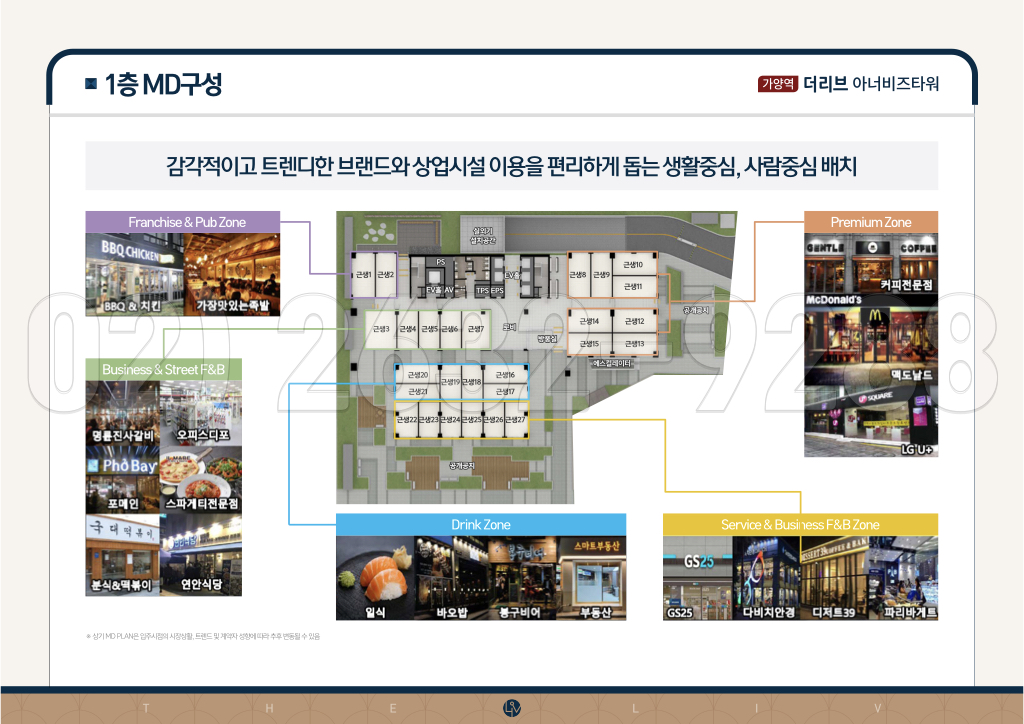Image resolution: width=1024 pixels, height=724 pixels.
Task: Open the 오피스디포 store photo
Action: (200, 413)
